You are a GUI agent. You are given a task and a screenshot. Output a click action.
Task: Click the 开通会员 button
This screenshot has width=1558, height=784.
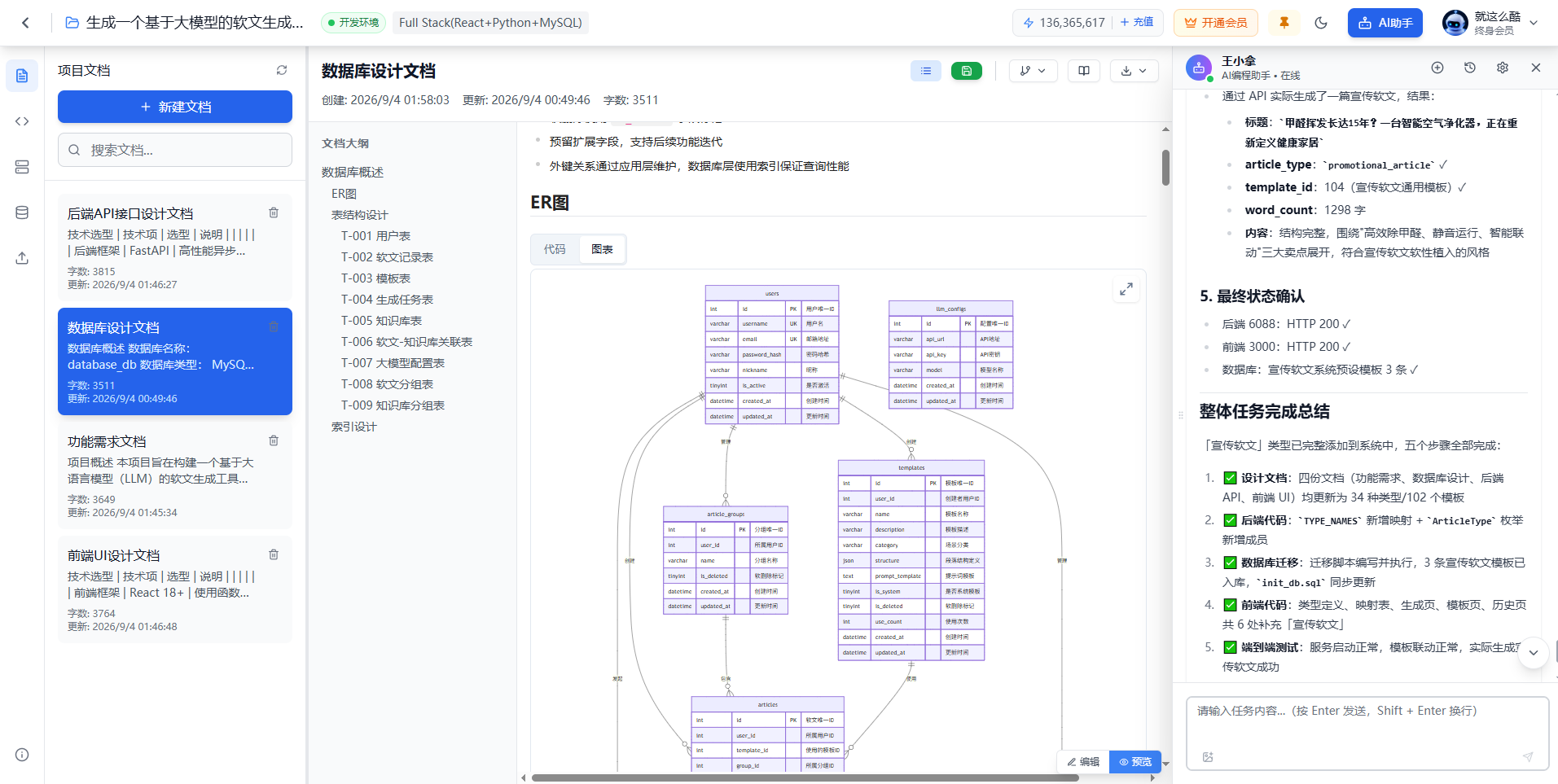click(x=1215, y=23)
